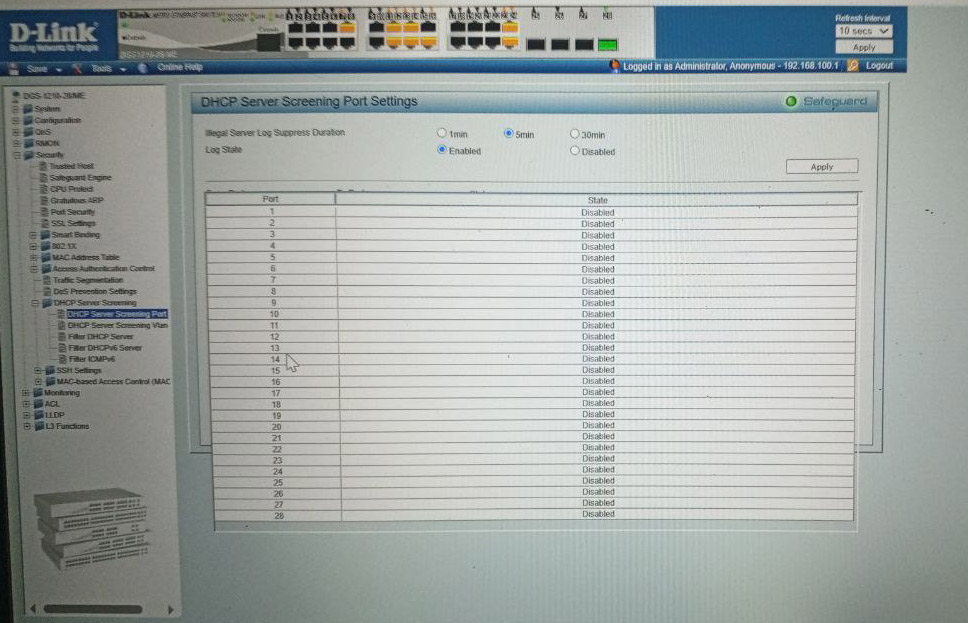The image size is (968, 623).
Task: Click the Port column header
Action: [270, 199]
